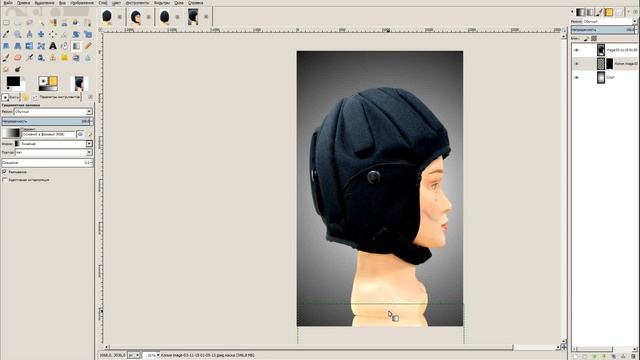The width and height of the screenshot is (640, 360).
Task: Toggle lock pixels in Layers panel
Action: 586,38
